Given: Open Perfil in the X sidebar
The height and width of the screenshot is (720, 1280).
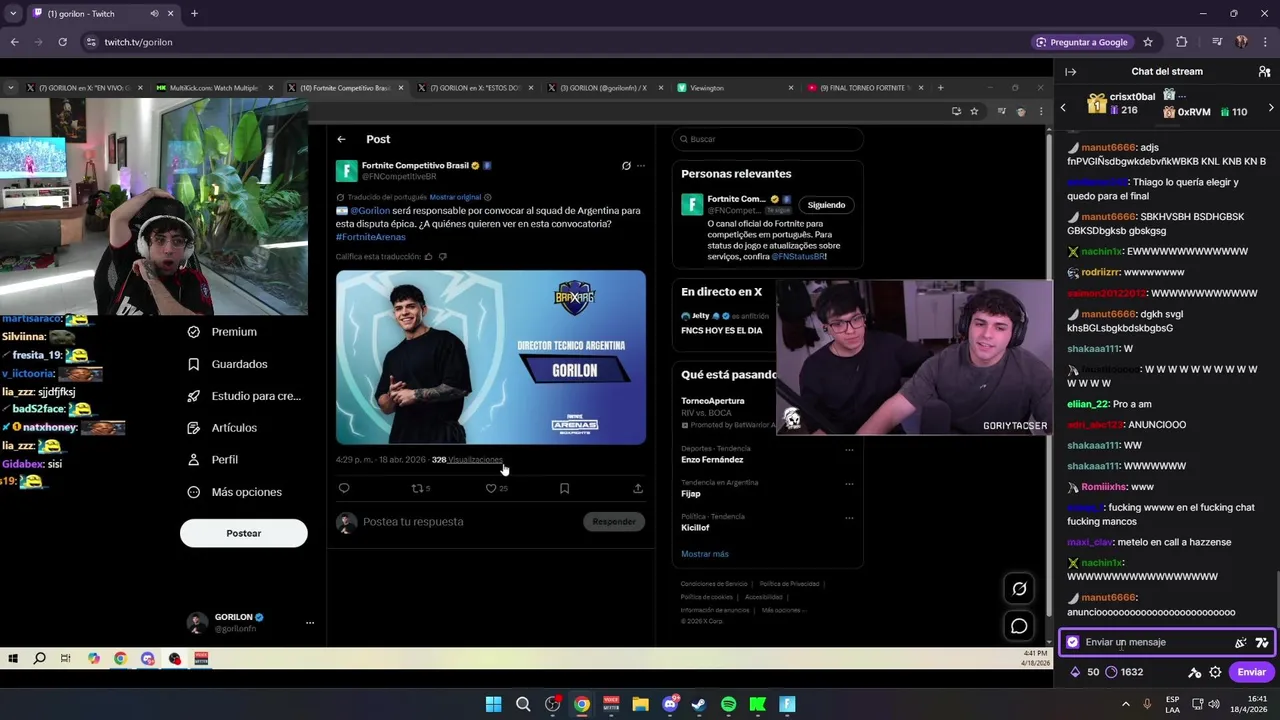Looking at the screenshot, I should pyautogui.click(x=213, y=460).
